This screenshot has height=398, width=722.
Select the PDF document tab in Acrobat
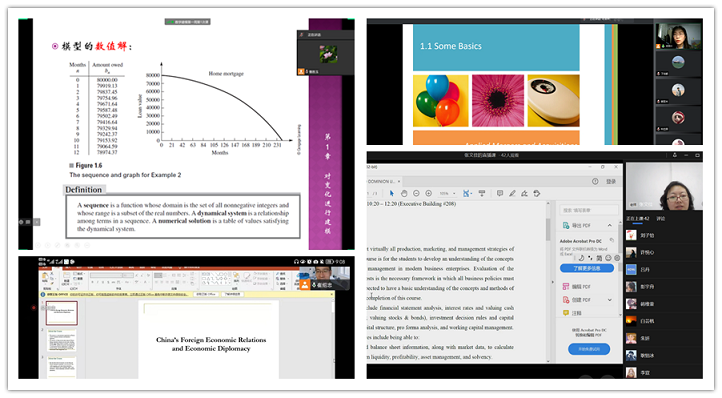(x=382, y=181)
